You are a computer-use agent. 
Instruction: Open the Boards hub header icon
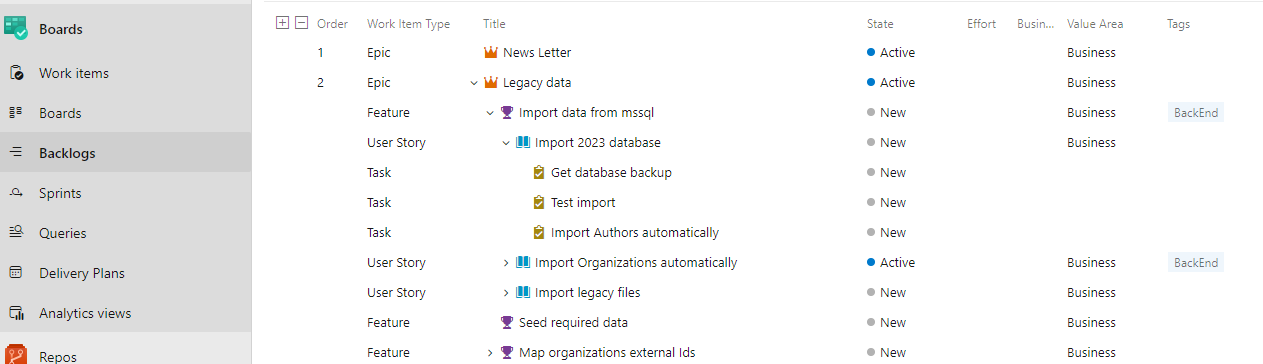pos(16,28)
